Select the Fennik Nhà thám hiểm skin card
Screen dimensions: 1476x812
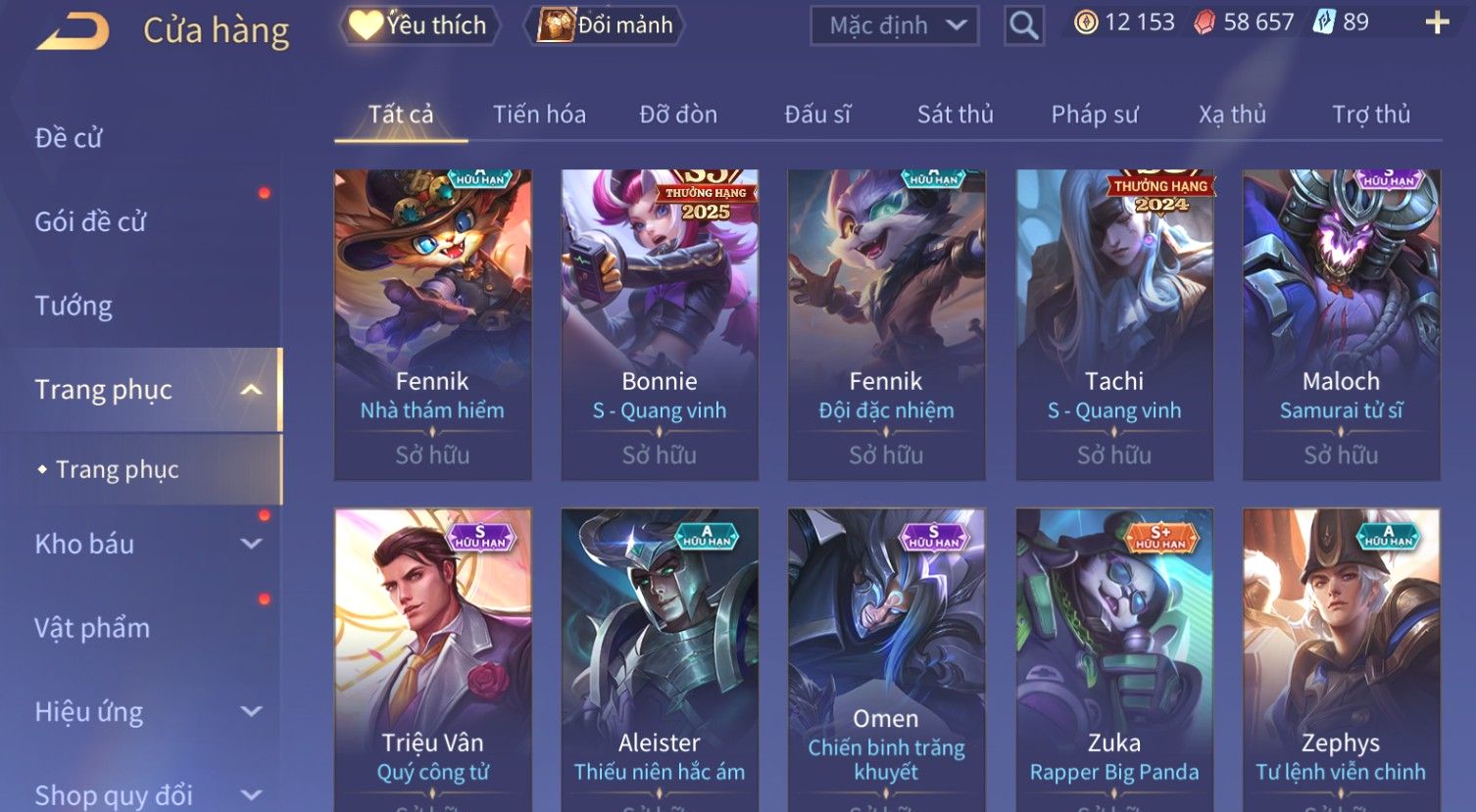[x=432, y=325]
